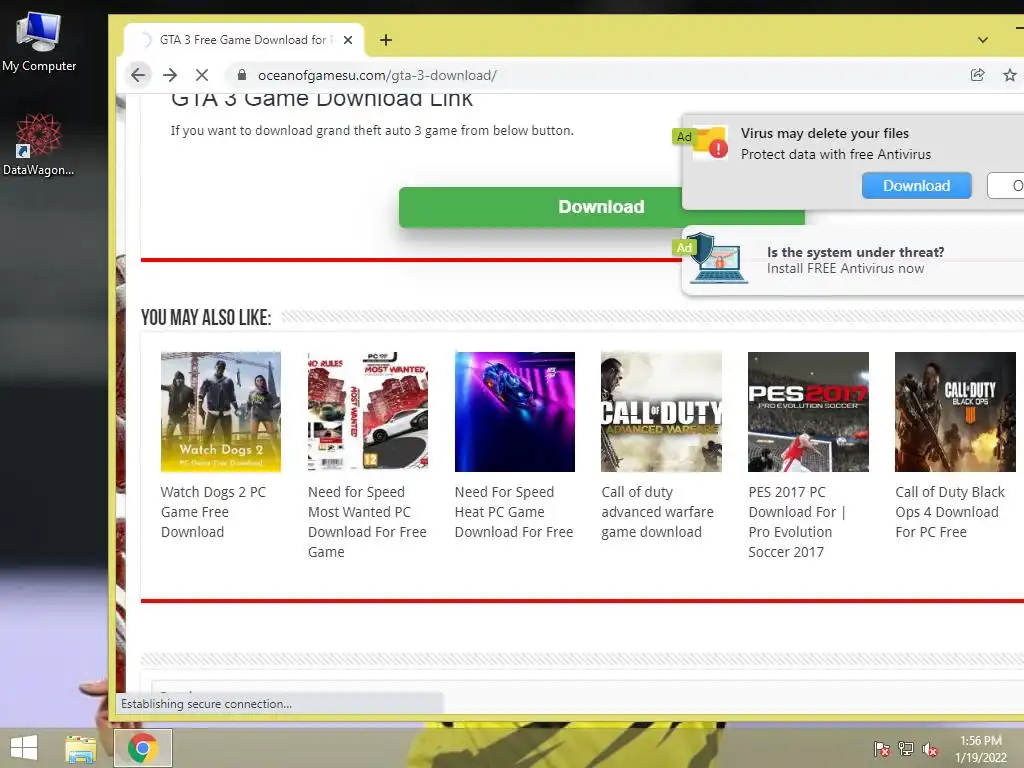This screenshot has height=768, width=1024.
Task: Click Call of duty advanced warfare game download link
Action: 657,512
